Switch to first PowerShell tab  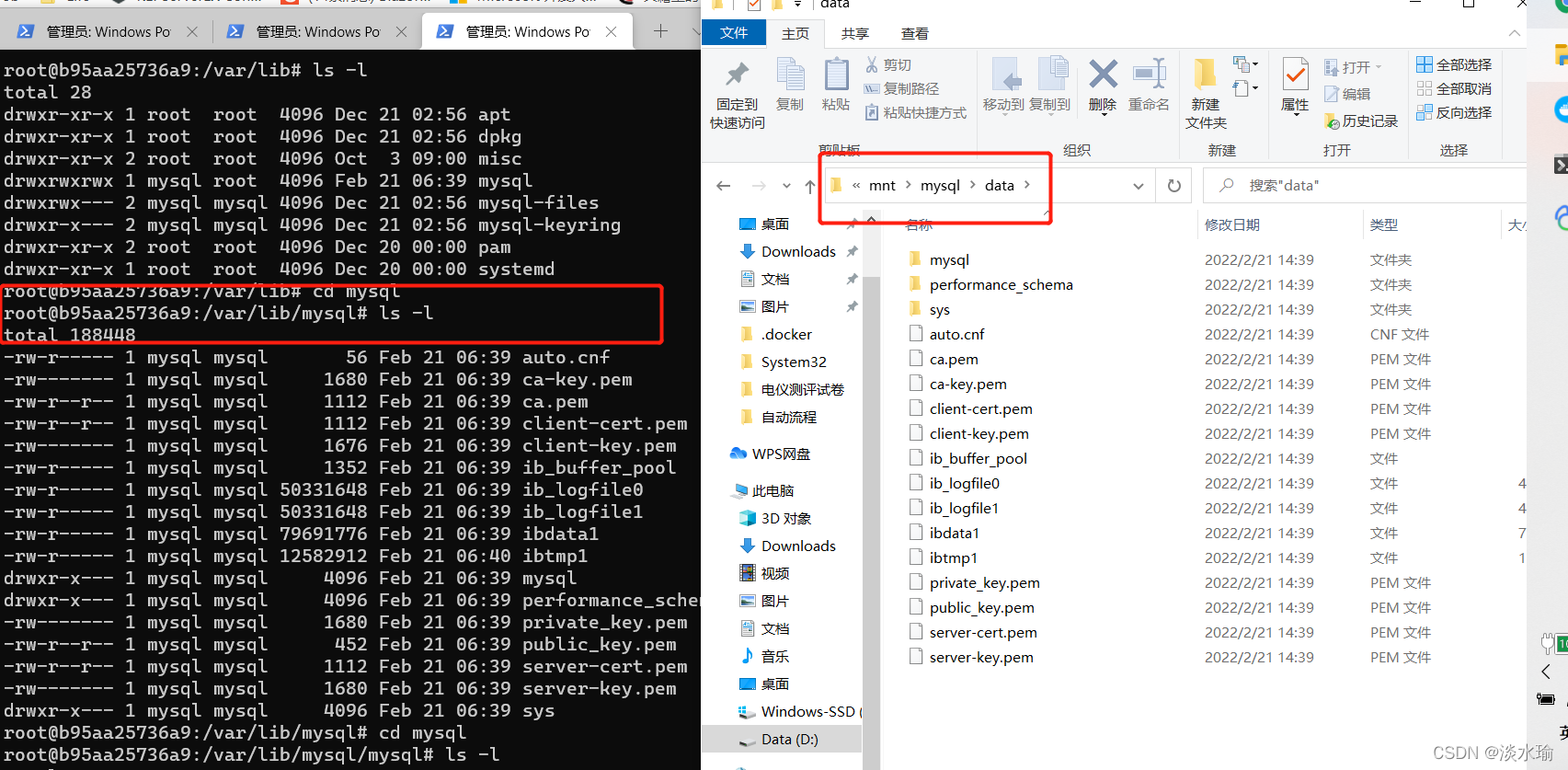pyautogui.click(x=108, y=31)
